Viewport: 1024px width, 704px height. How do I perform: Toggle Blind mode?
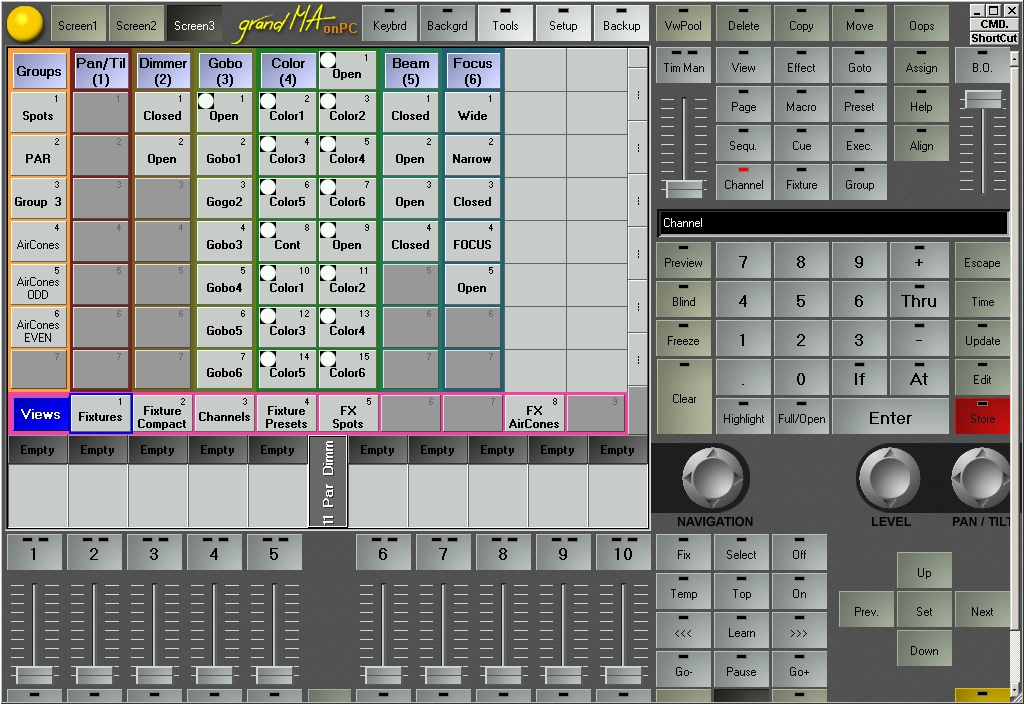pos(683,300)
